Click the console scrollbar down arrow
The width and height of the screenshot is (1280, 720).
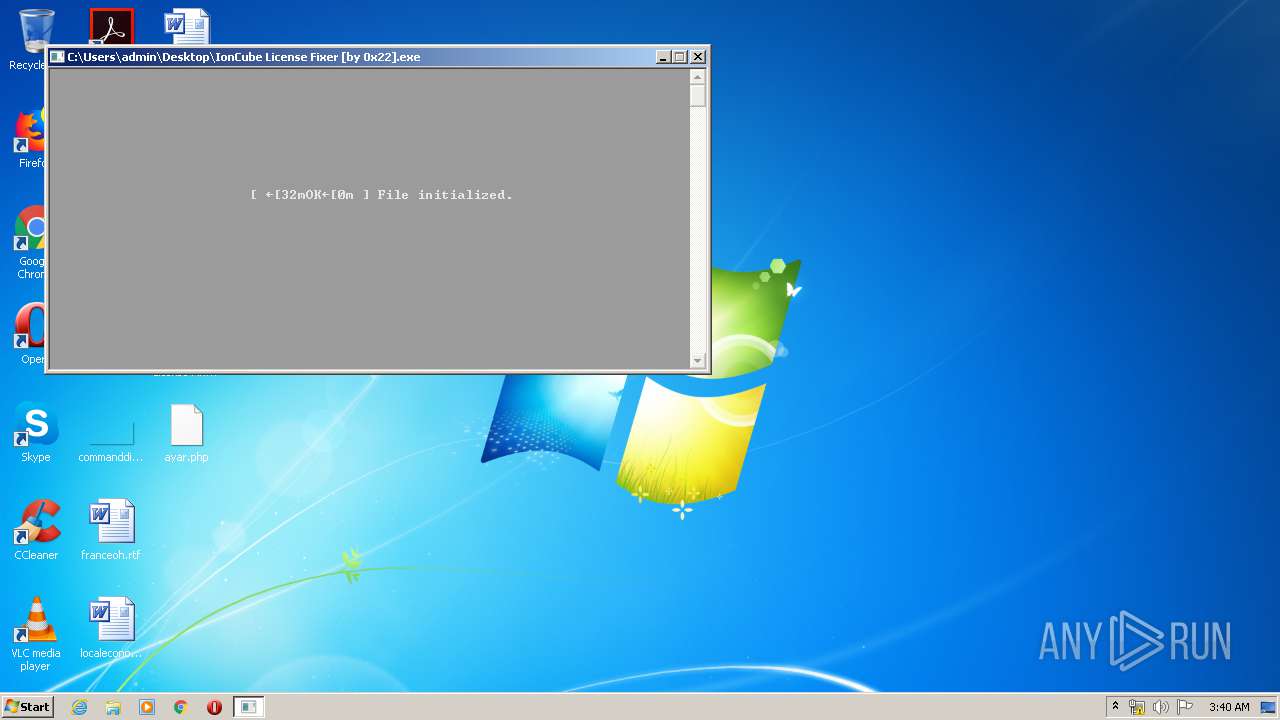pos(698,360)
